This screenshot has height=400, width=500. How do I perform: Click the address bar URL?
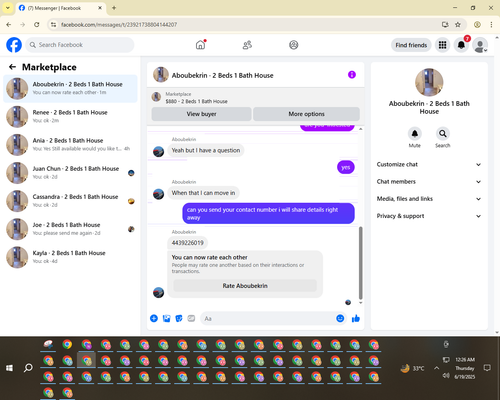pyautogui.click(x=119, y=25)
